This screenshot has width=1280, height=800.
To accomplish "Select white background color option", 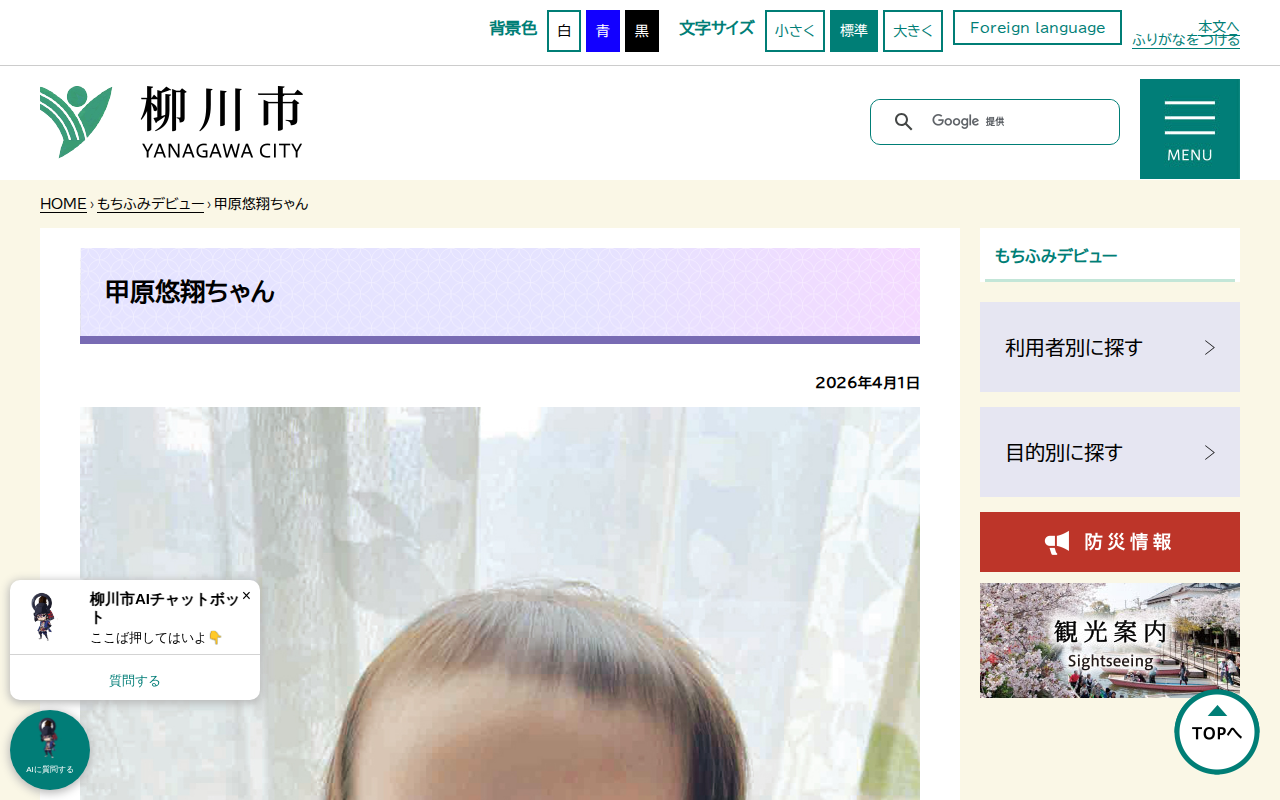I will coord(564,31).
